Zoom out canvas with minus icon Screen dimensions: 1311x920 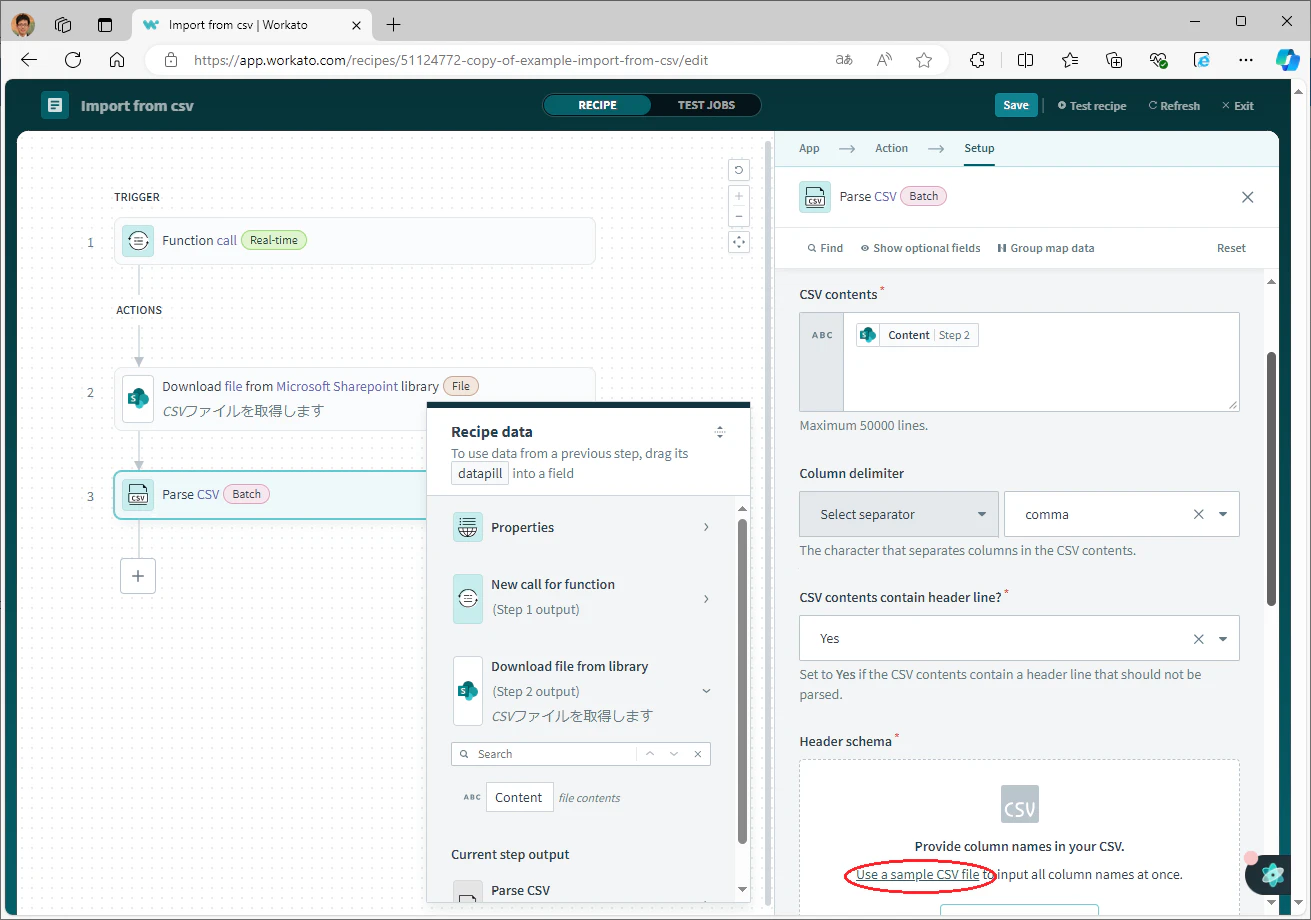(x=739, y=217)
